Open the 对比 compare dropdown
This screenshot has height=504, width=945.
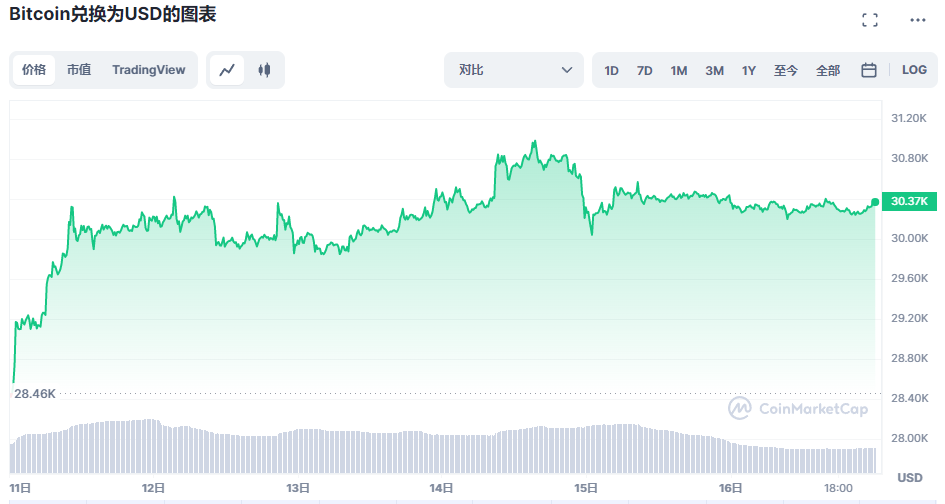point(514,70)
